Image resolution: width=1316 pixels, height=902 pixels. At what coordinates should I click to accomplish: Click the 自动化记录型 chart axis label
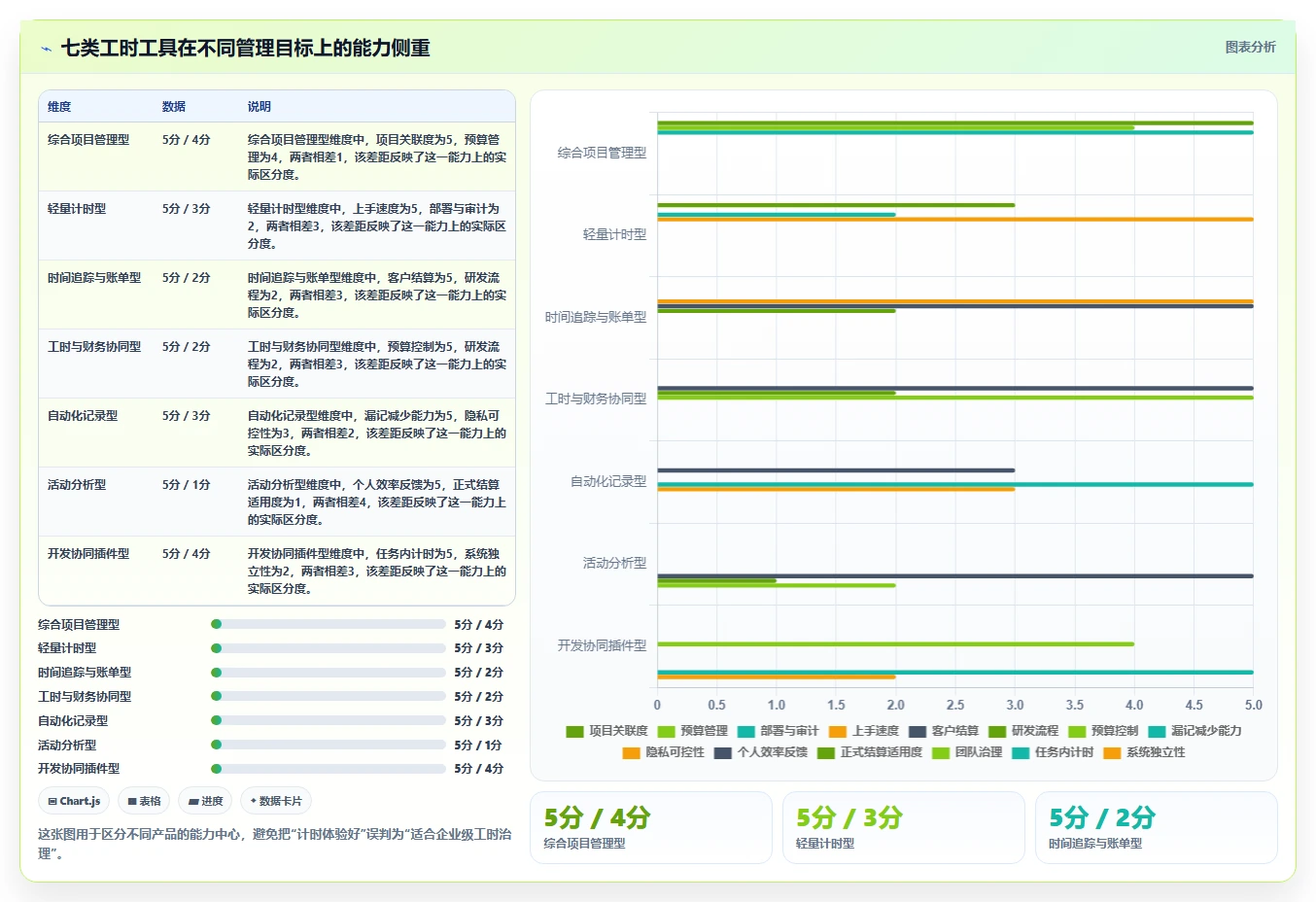tap(608, 481)
